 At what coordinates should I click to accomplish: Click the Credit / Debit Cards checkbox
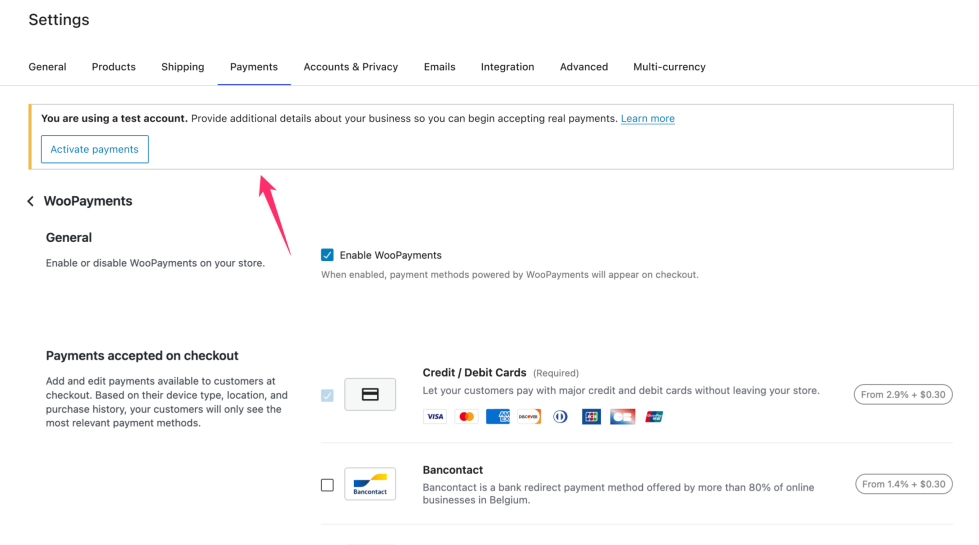coord(327,395)
